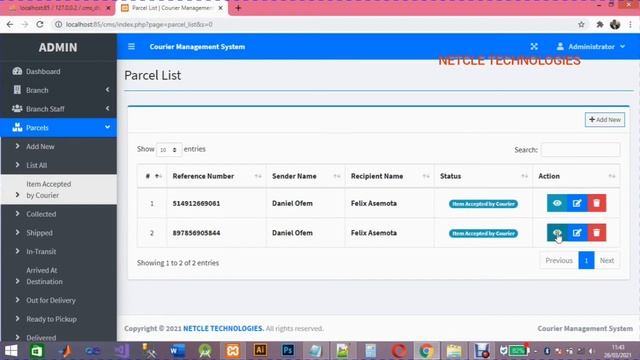The height and width of the screenshot is (360, 640).
Task: Click the fullscreen expand icon in header
Action: 534,47
